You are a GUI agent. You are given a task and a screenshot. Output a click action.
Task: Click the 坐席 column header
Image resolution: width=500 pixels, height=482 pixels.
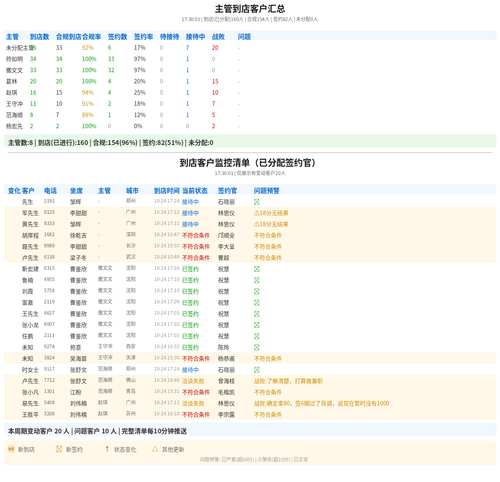(76, 191)
